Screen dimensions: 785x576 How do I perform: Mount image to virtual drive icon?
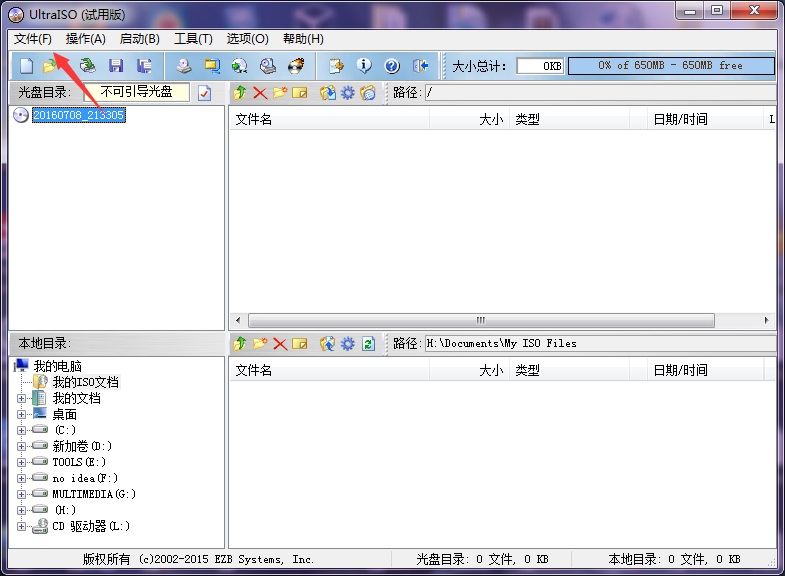click(x=268, y=66)
